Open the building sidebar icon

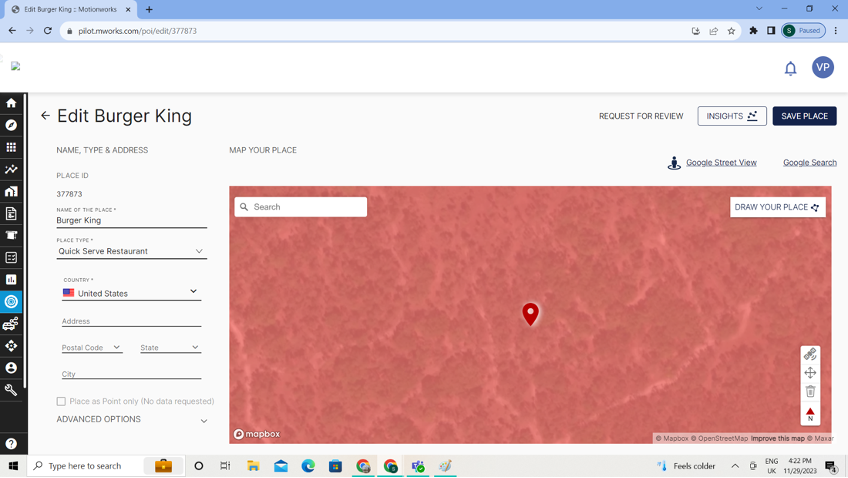click(11, 191)
